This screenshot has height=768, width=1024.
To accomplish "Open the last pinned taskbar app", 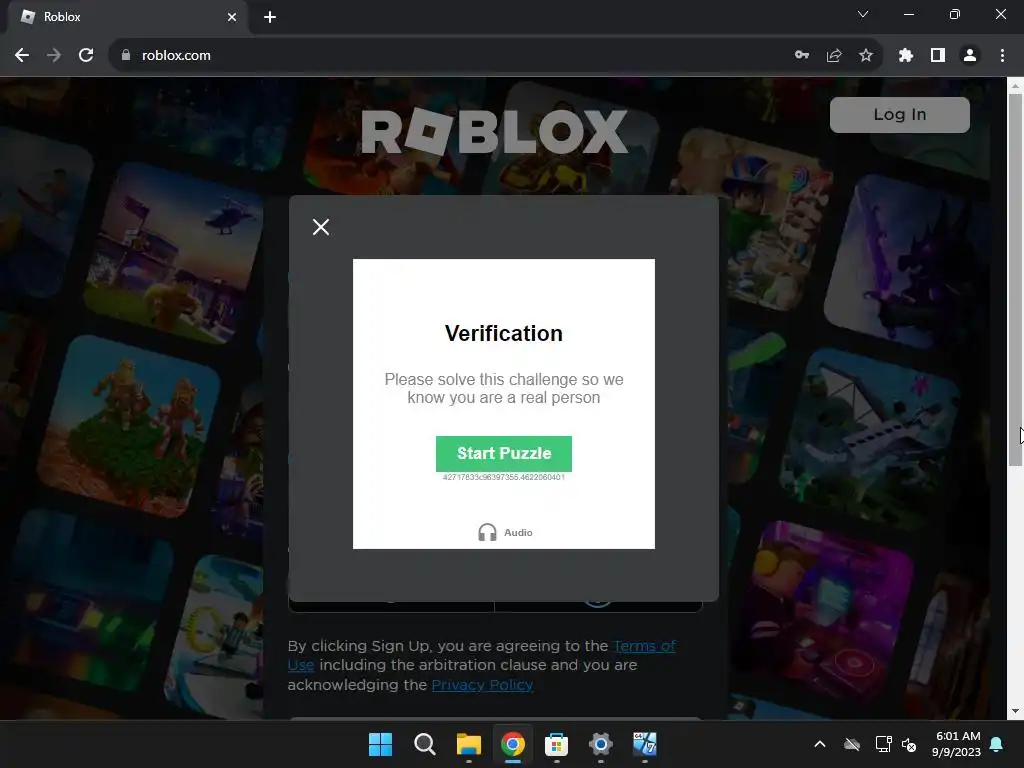I will [645, 744].
